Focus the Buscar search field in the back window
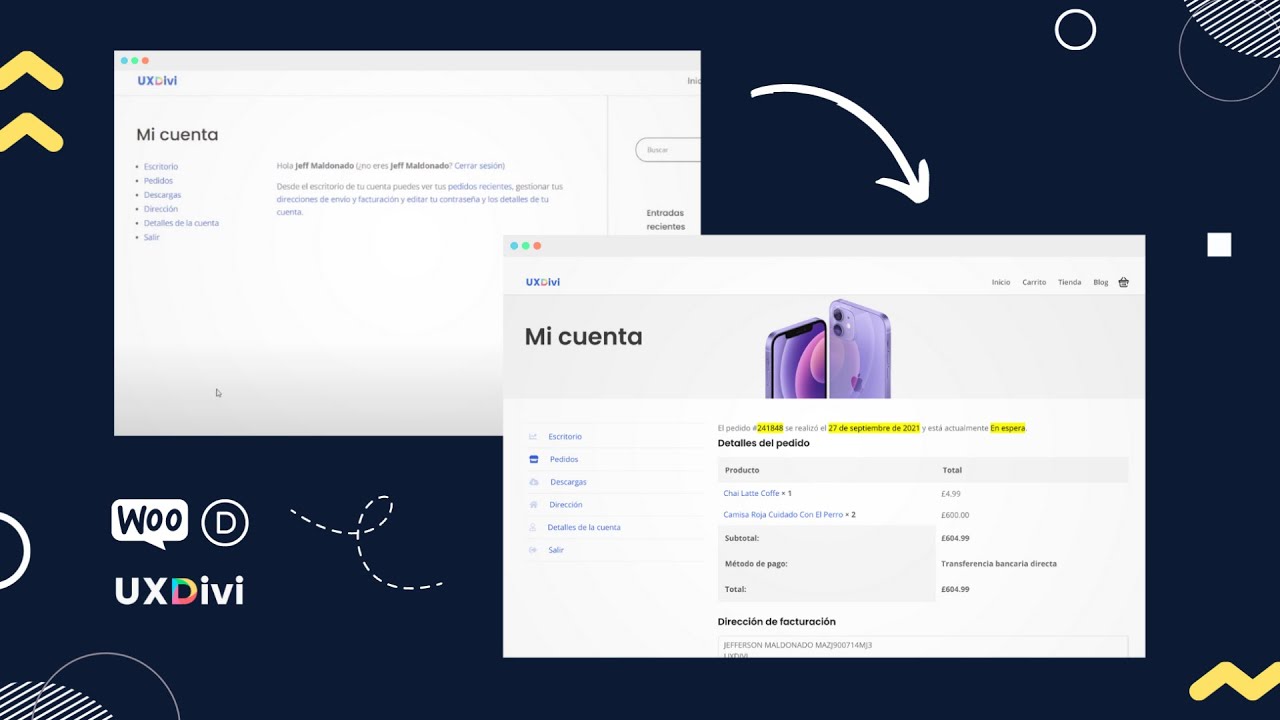 click(x=668, y=150)
